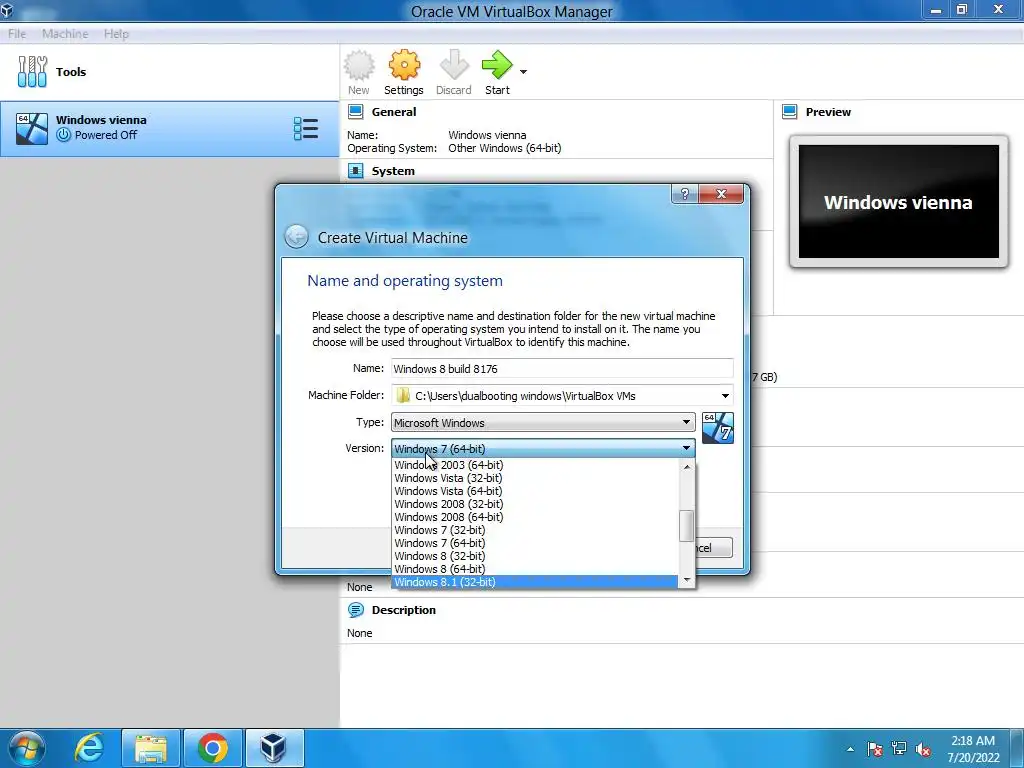
Task: Click the version list scroll up arrow
Action: coord(686,466)
